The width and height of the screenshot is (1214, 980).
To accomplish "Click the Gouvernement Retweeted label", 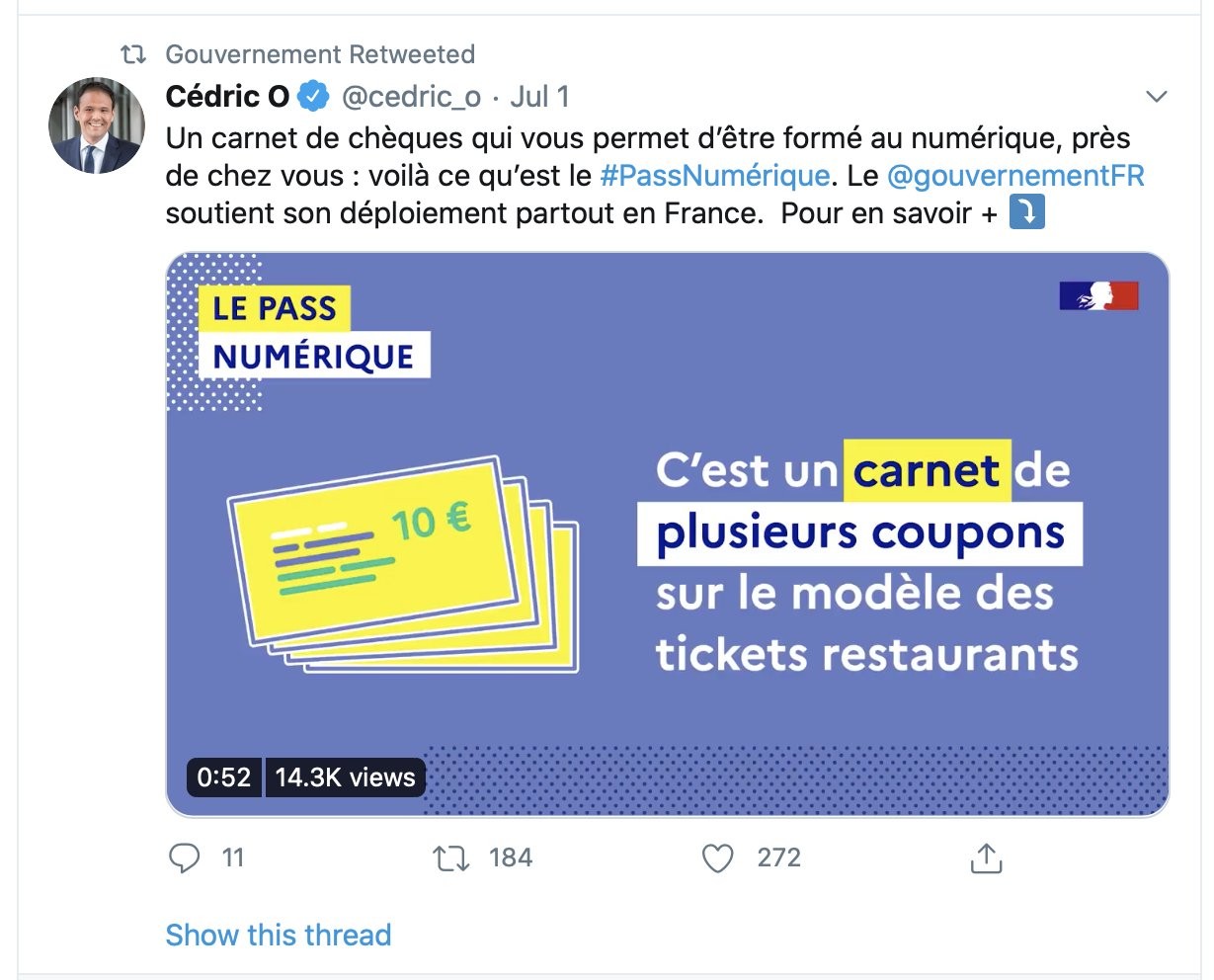I will 320,54.
